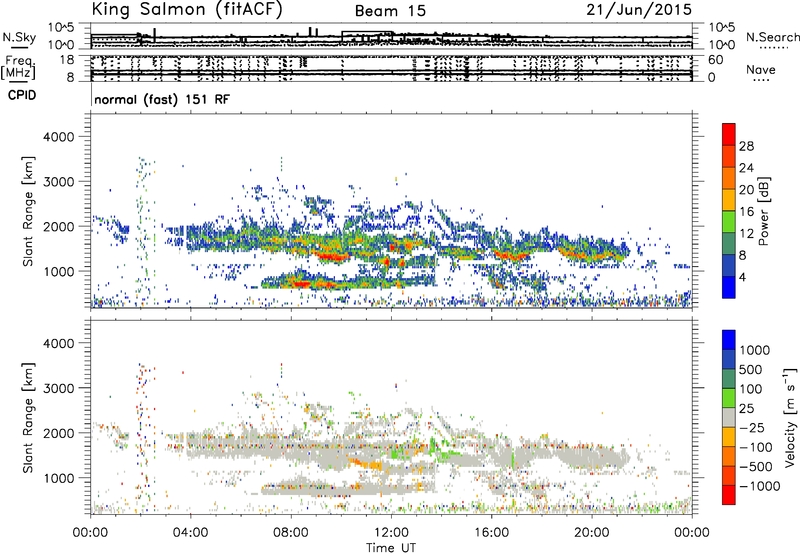Click the "18" frequency axis tick label
Screen dimensions: 800x554
[x=67, y=60]
